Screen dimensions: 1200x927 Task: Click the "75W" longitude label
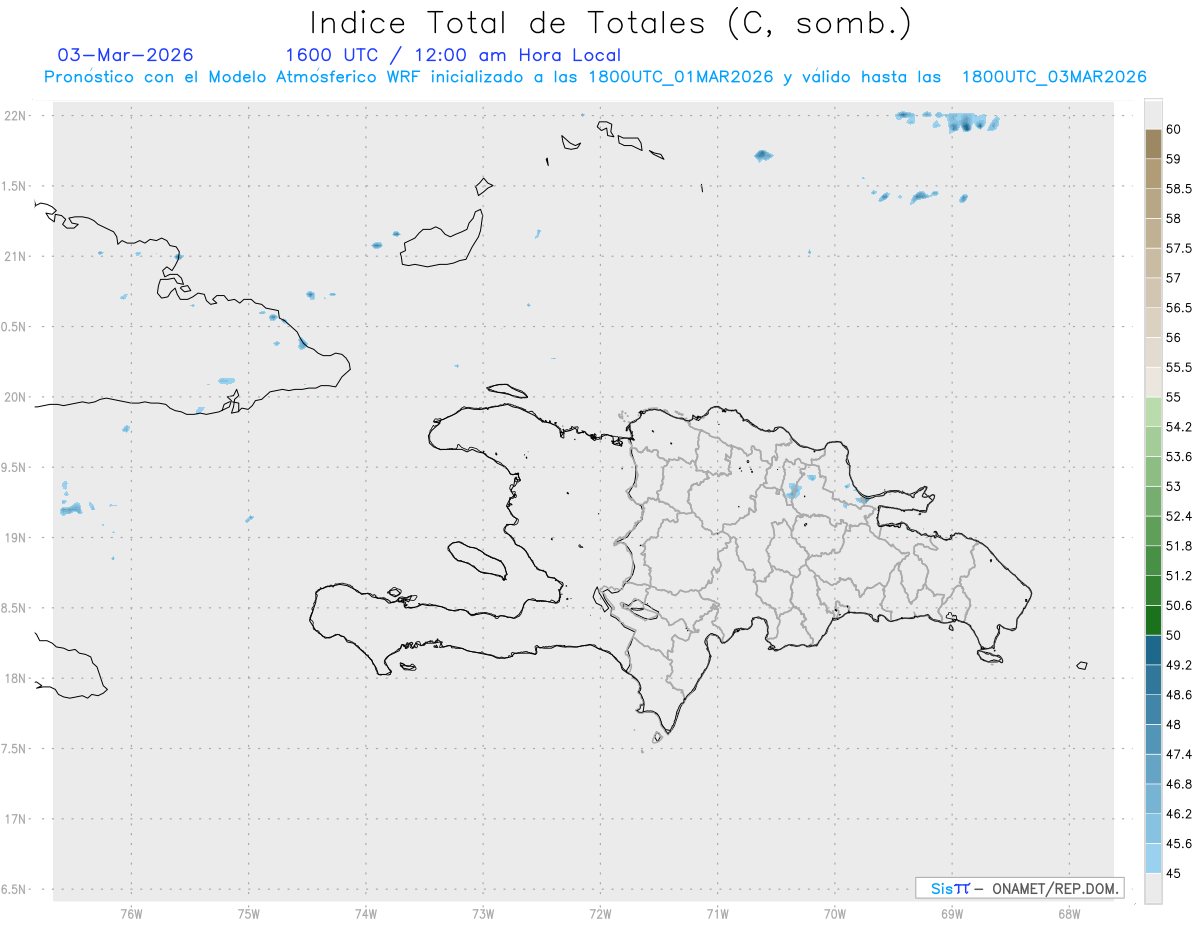pos(249,913)
